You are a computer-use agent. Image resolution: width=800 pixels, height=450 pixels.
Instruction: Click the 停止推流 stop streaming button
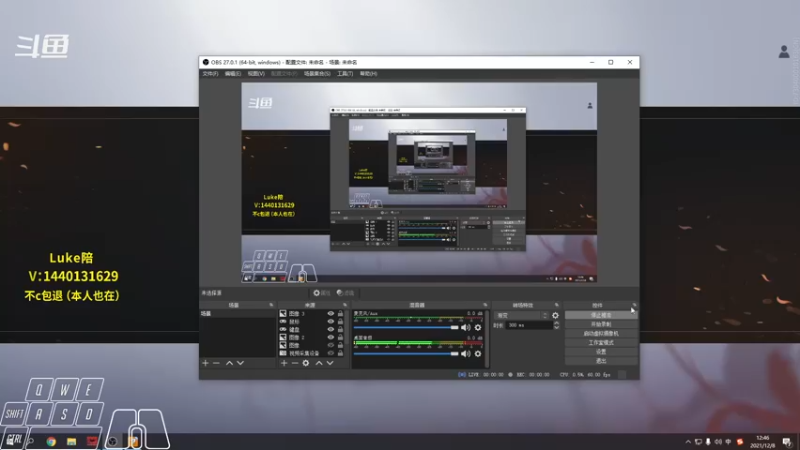(x=601, y=315)
